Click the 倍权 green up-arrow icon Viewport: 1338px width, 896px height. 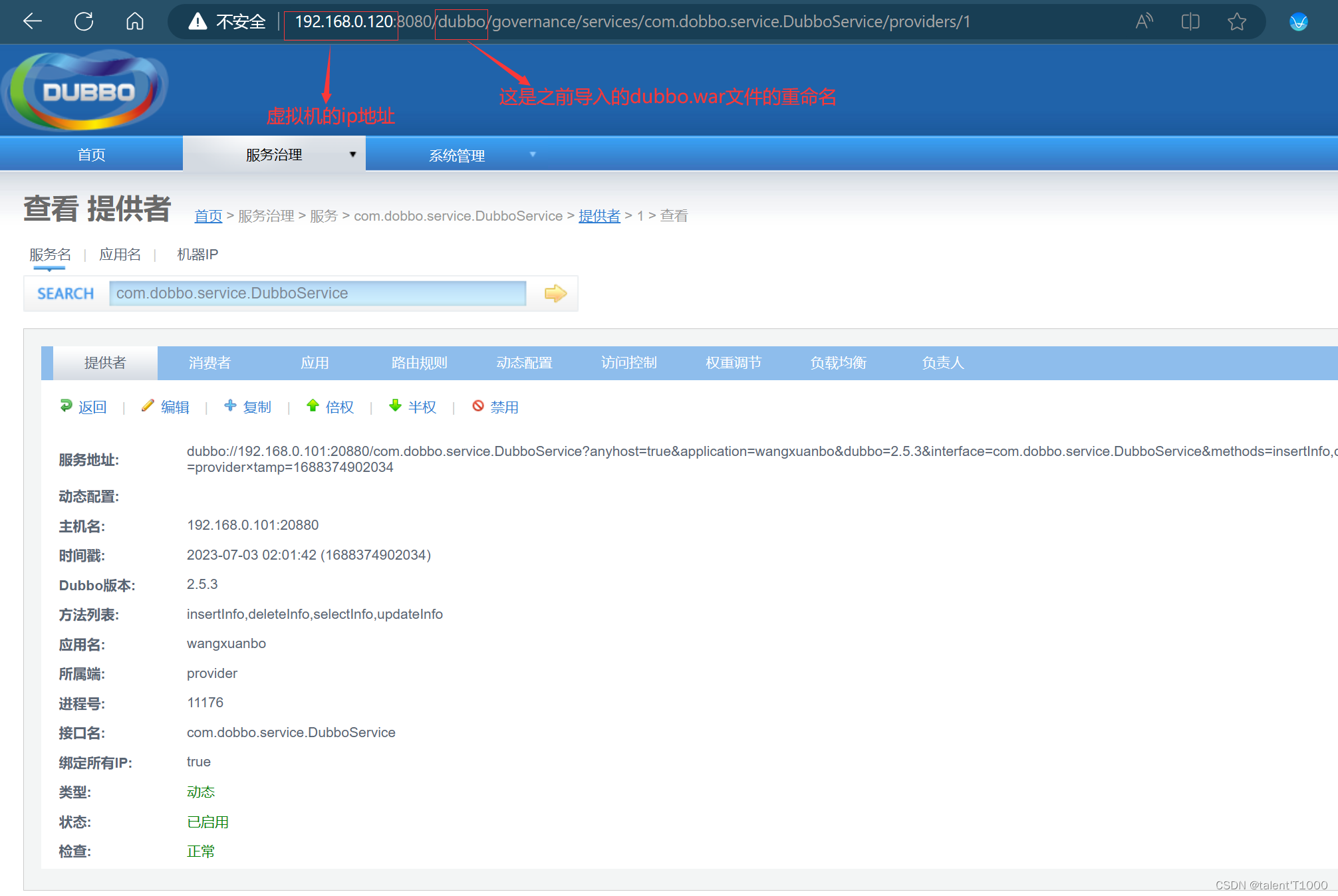pyautogui.click(x=313, y=406)
